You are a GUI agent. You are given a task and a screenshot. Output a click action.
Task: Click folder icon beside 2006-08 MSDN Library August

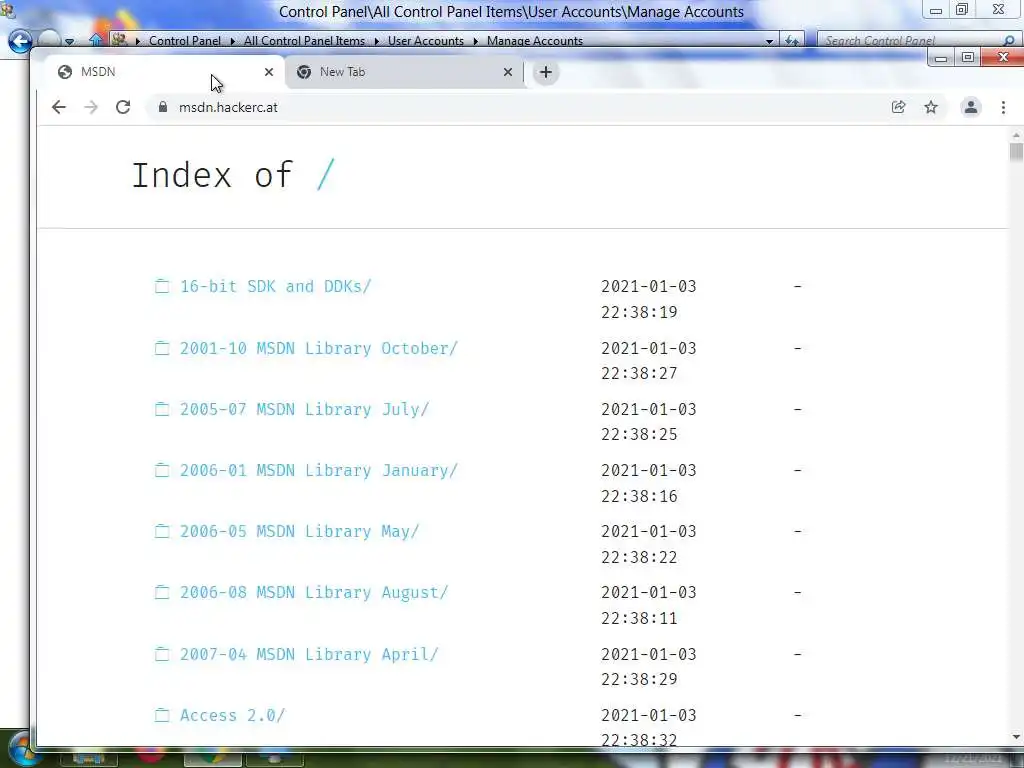point(162,592)
